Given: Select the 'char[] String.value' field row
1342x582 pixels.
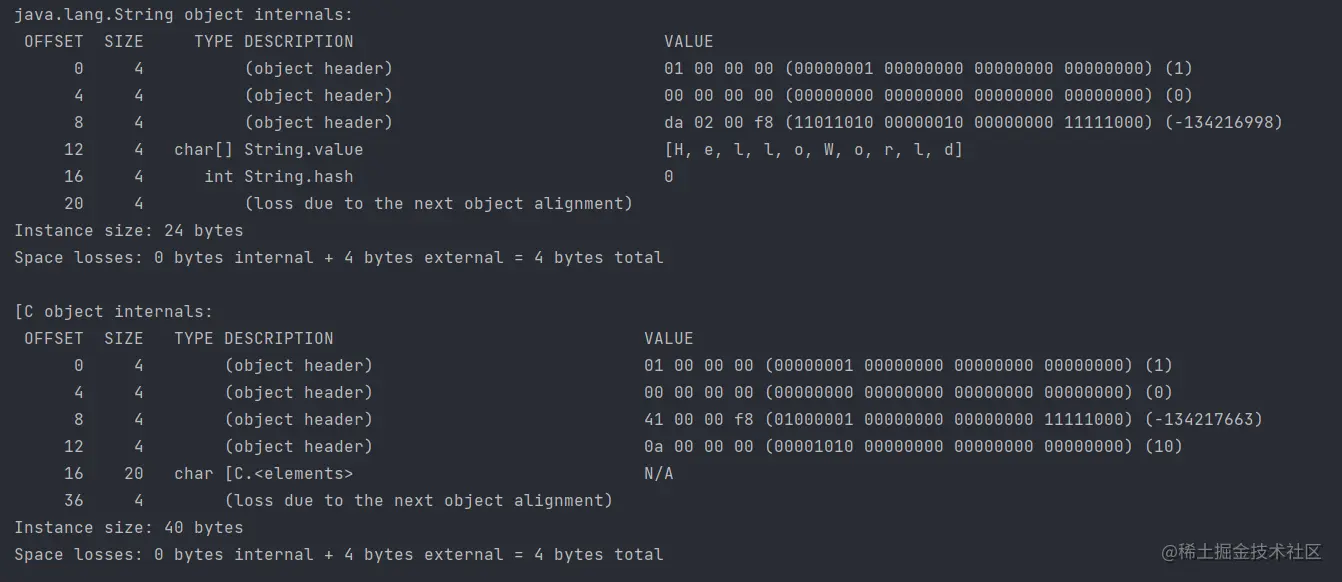Looking at the screenshot, I should (x=268, y=150).
